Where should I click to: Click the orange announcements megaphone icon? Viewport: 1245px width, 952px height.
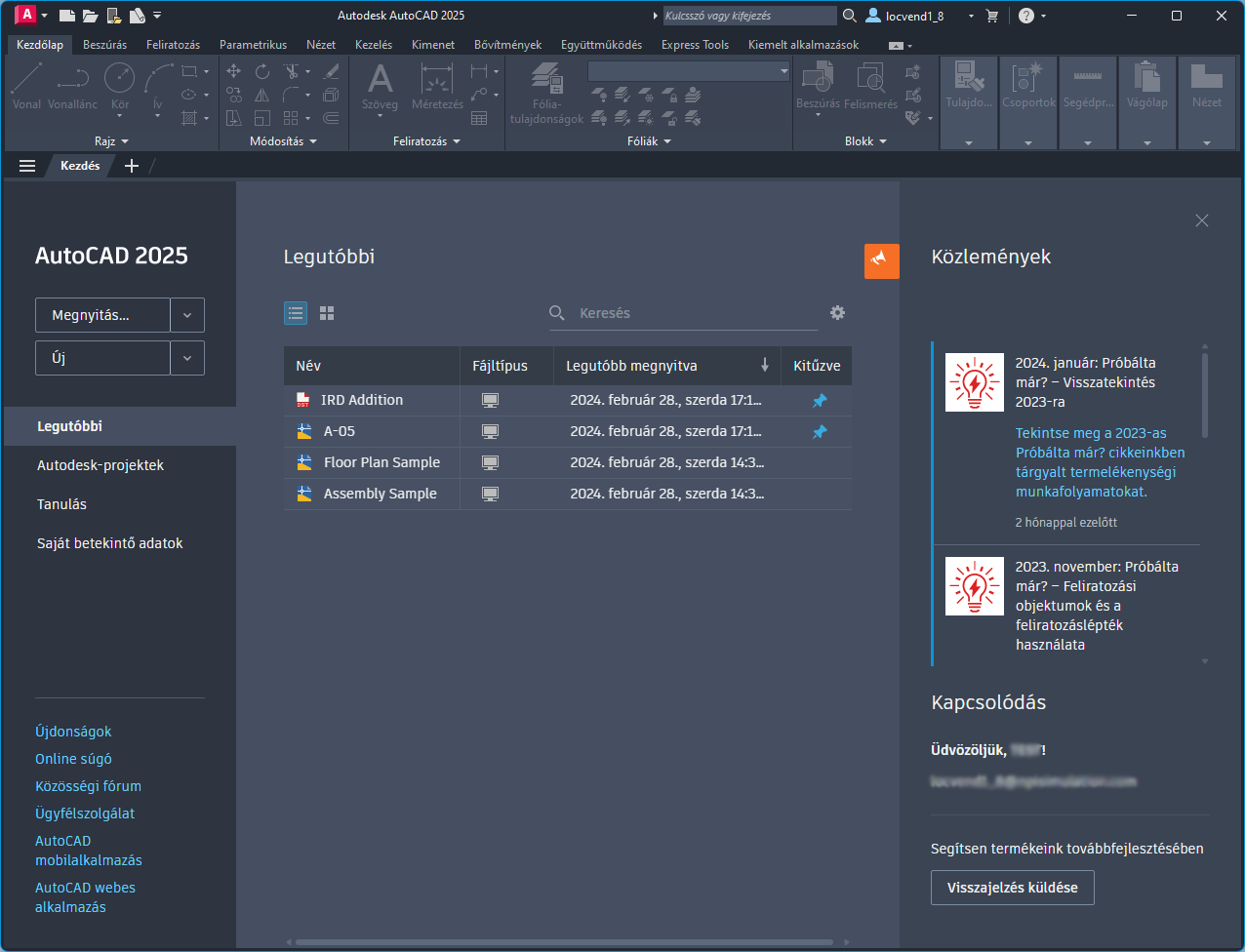point(882,260)
